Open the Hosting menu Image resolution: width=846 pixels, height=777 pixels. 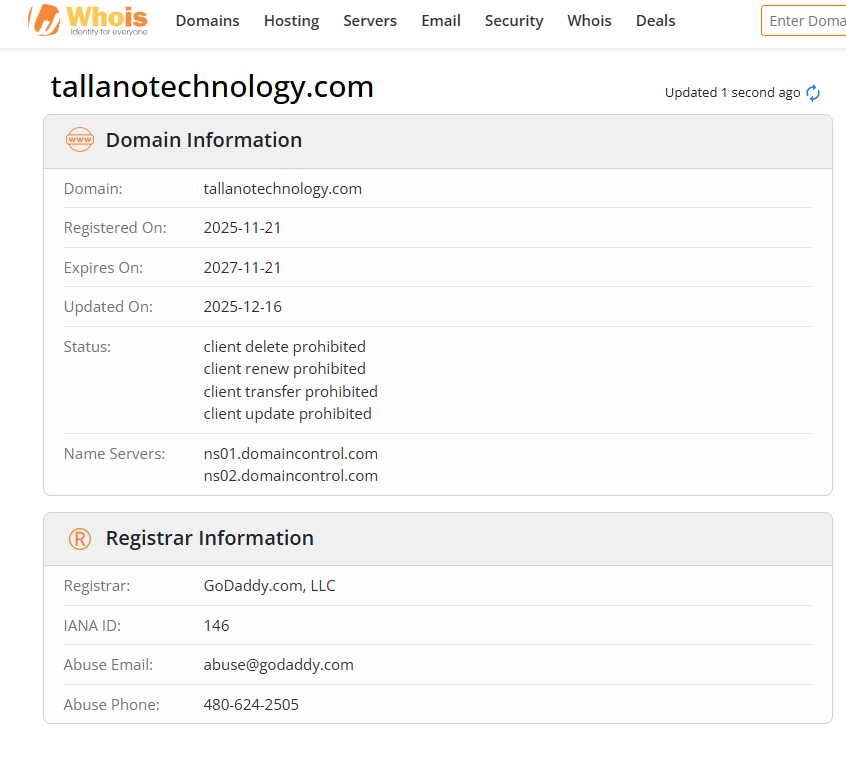(x=291, y=21)
